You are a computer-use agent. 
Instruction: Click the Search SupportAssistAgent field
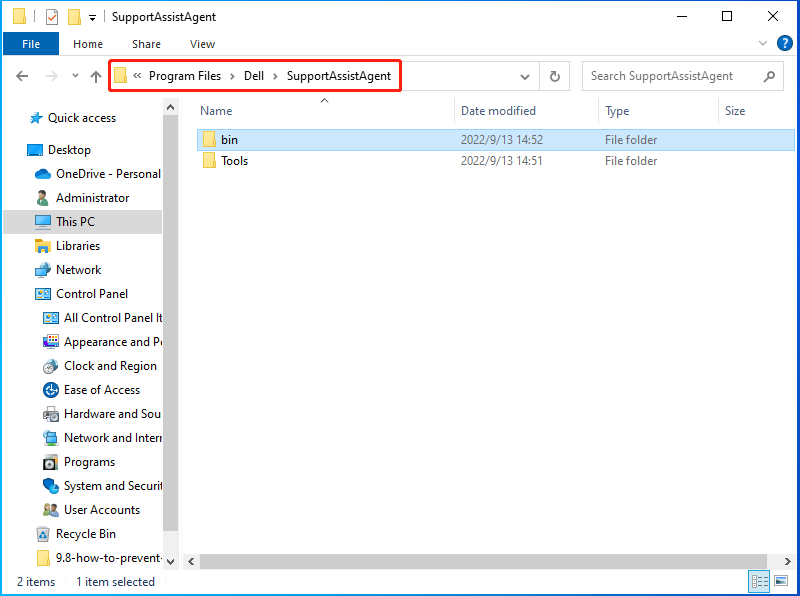pyautogui.click(x=682, y=76)
